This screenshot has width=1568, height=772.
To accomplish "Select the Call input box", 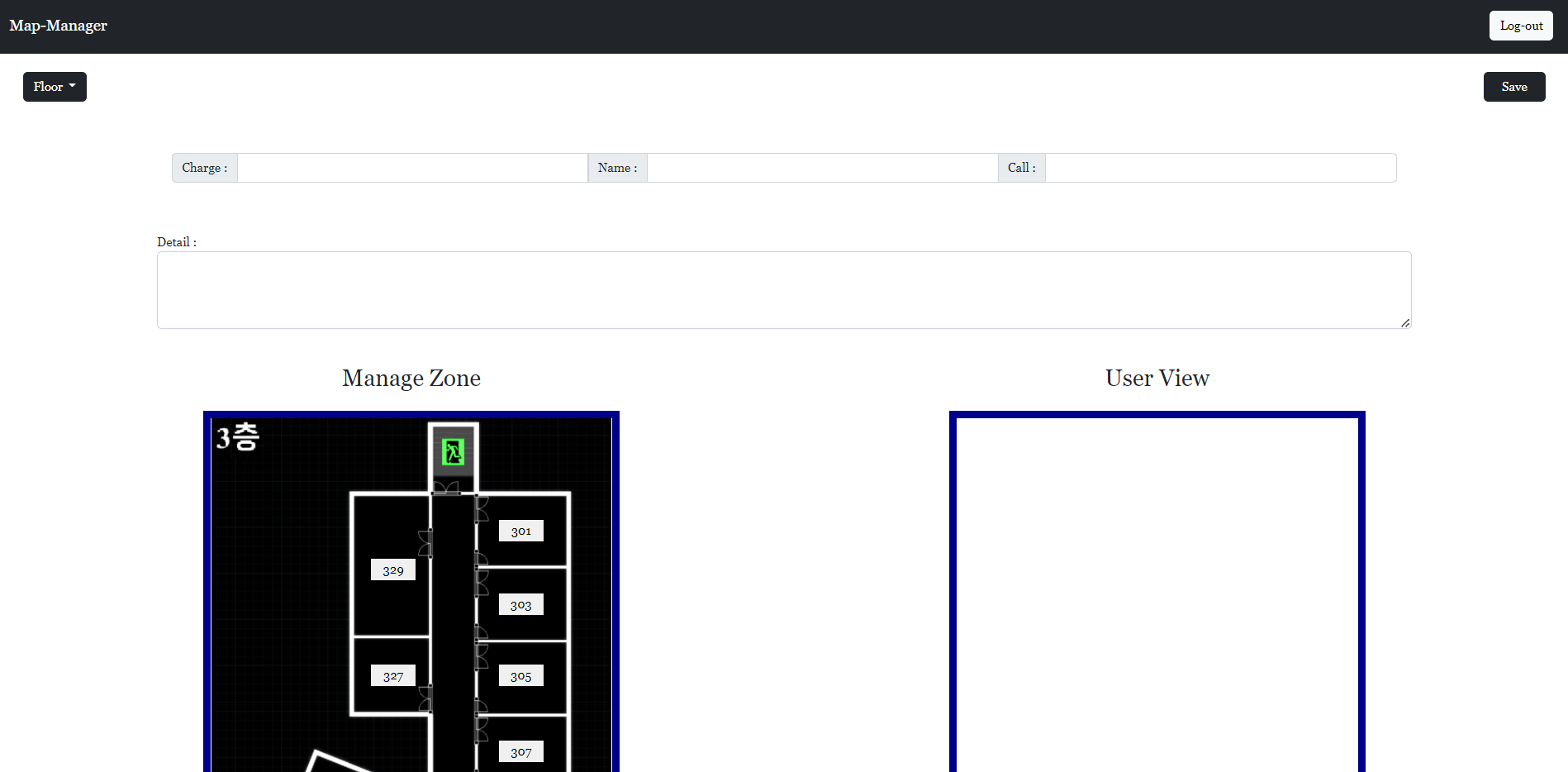I will 1219,168.
